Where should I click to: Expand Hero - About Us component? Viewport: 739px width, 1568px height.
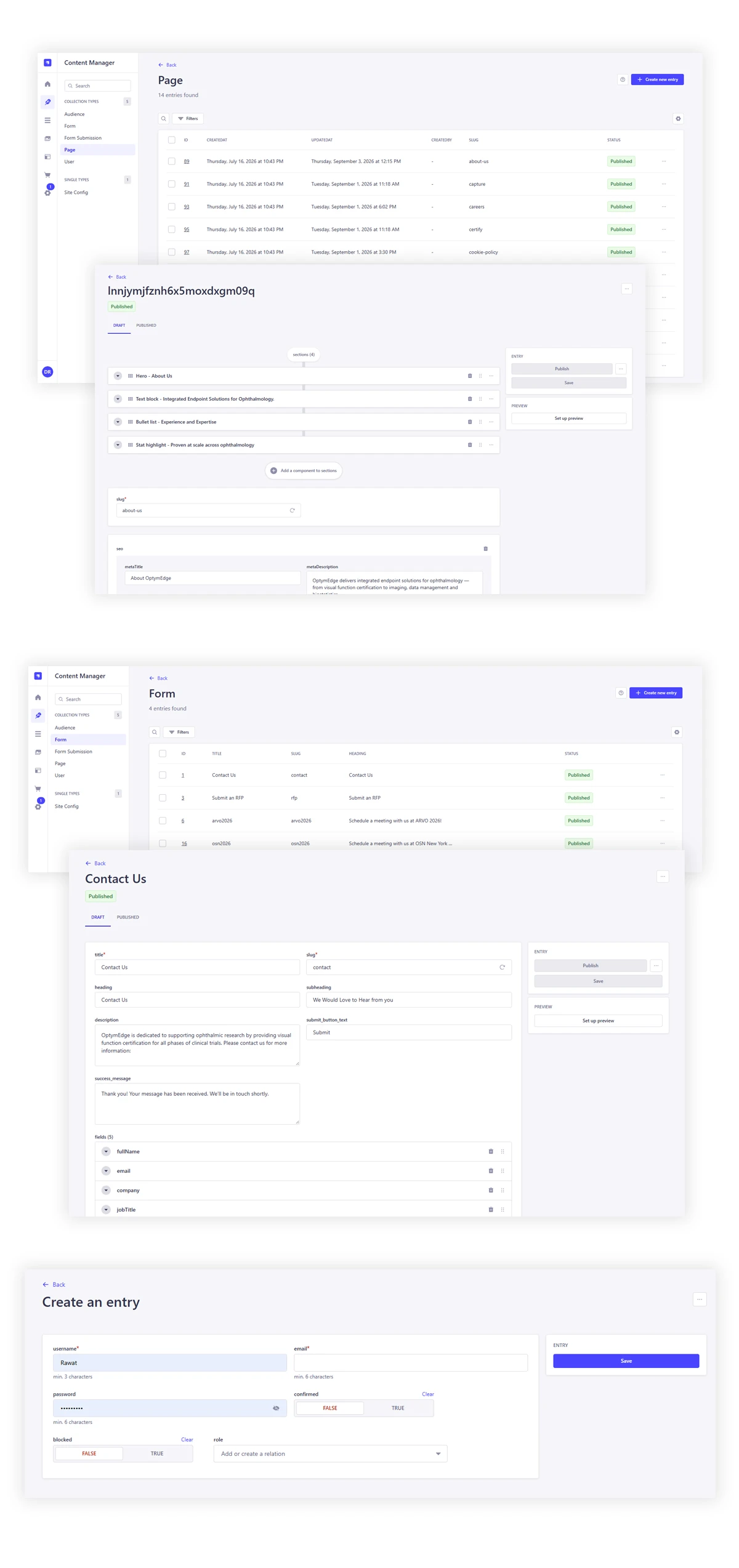pos(118,376)
